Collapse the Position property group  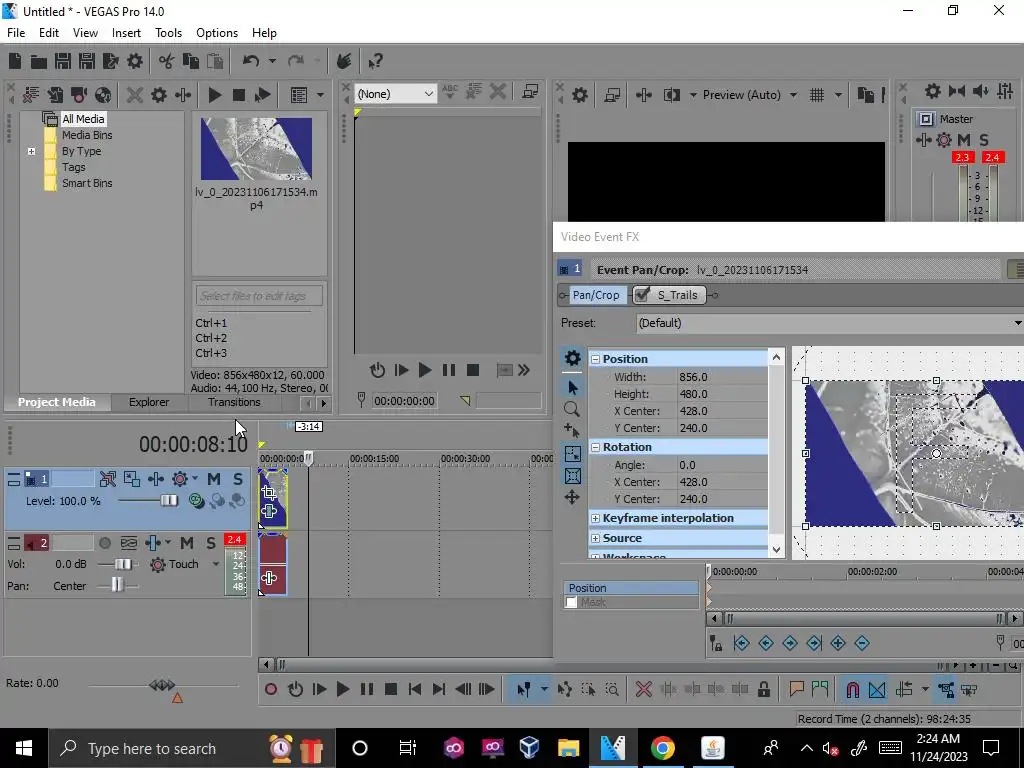coord(595,359)
